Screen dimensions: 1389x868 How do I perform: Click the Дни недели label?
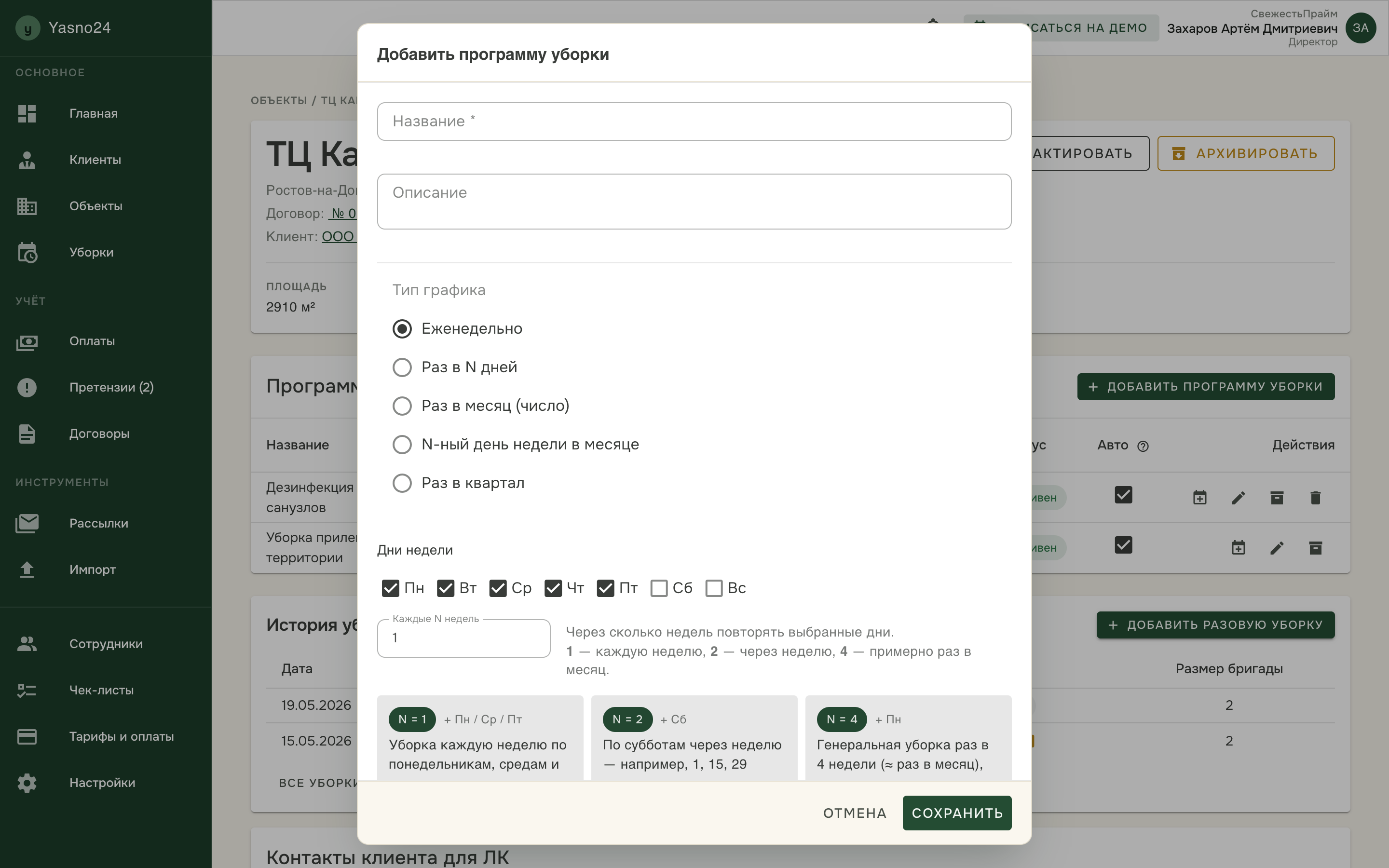click(x=415, y=551)
